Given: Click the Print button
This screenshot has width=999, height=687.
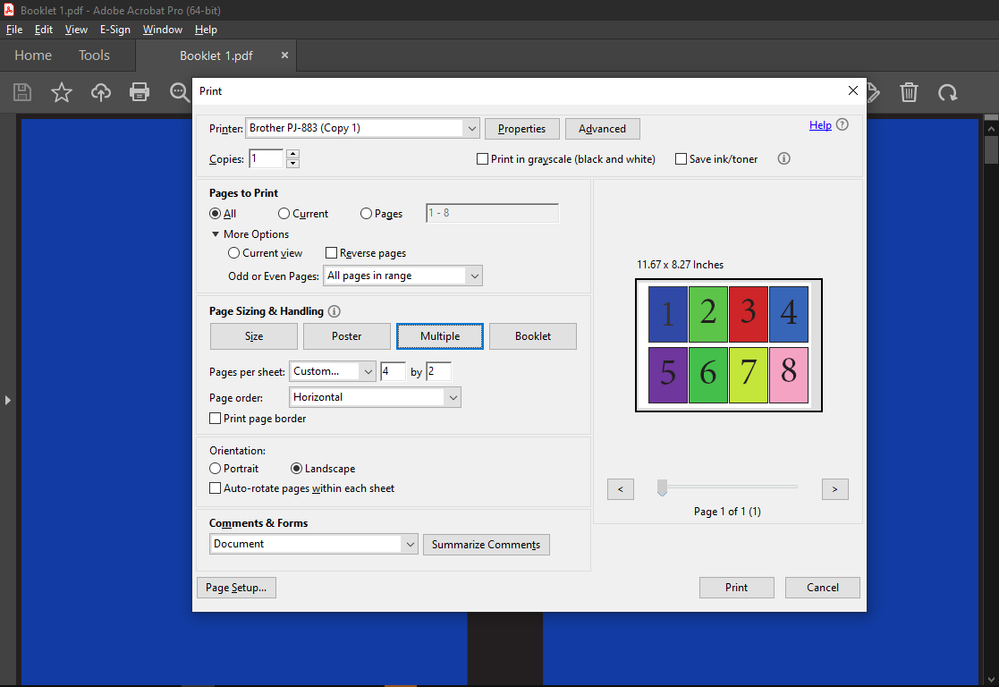Looking at the screenshot, I should (x=737, y=588).
